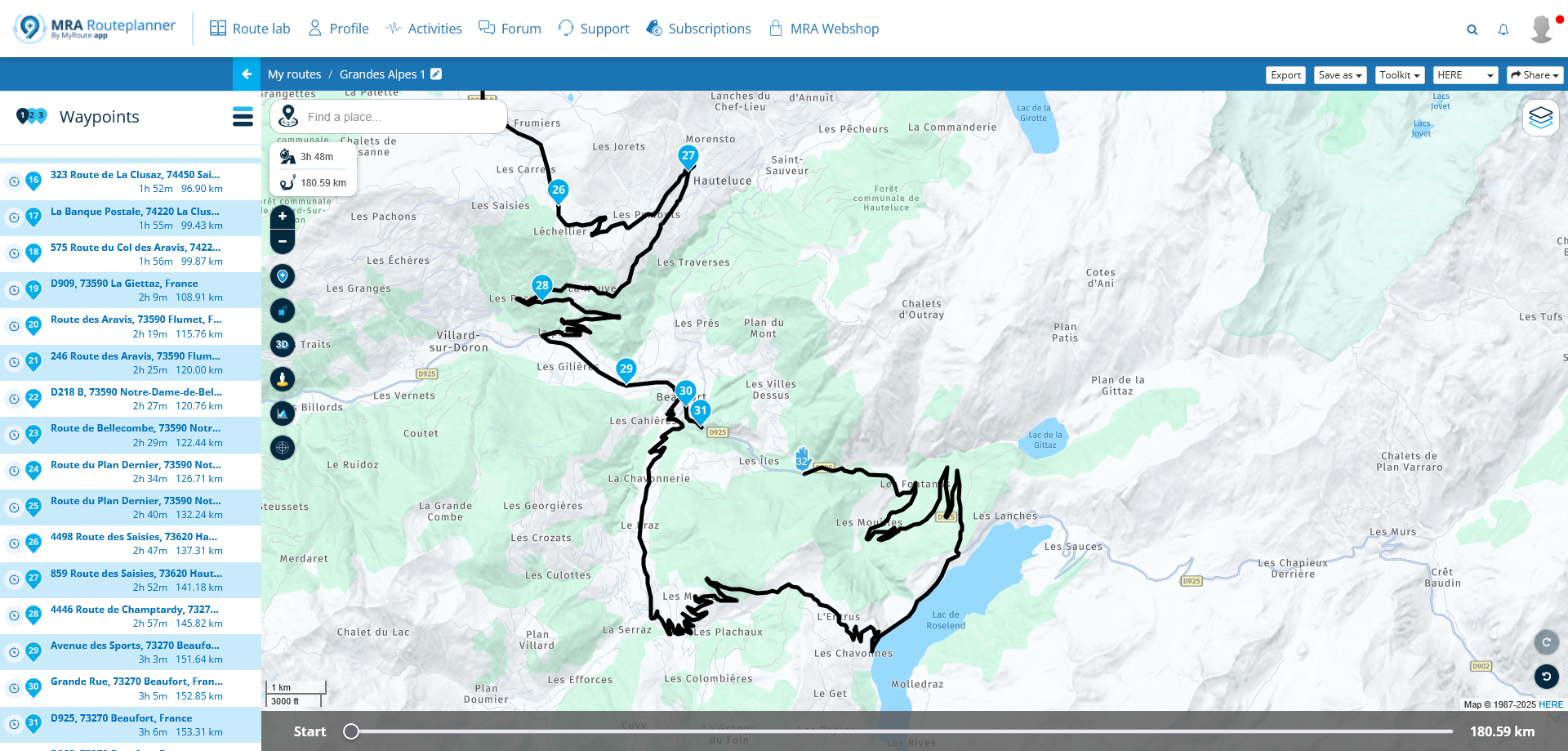Open the Route lab menu

click(x=250, y=29)
